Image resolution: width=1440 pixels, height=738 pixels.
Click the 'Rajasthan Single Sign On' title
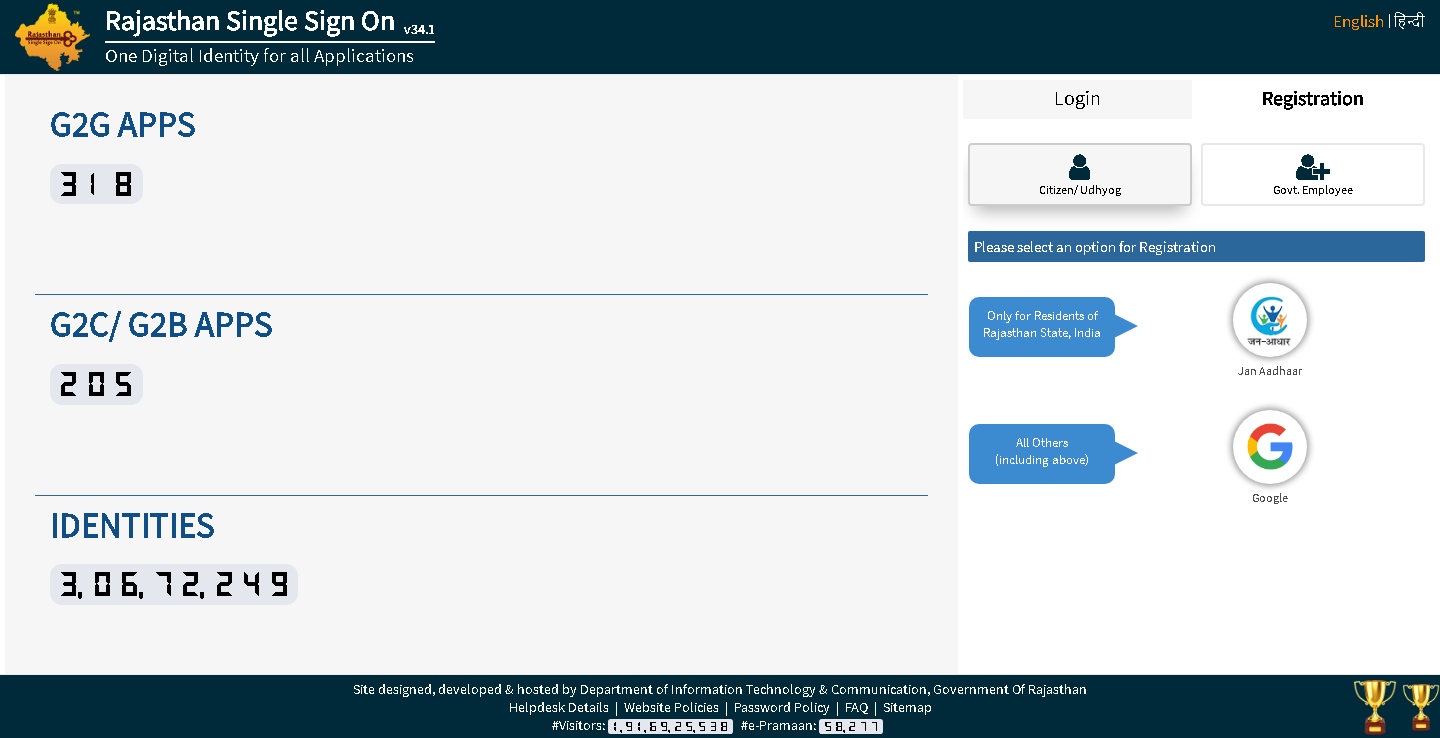[250, 21]
